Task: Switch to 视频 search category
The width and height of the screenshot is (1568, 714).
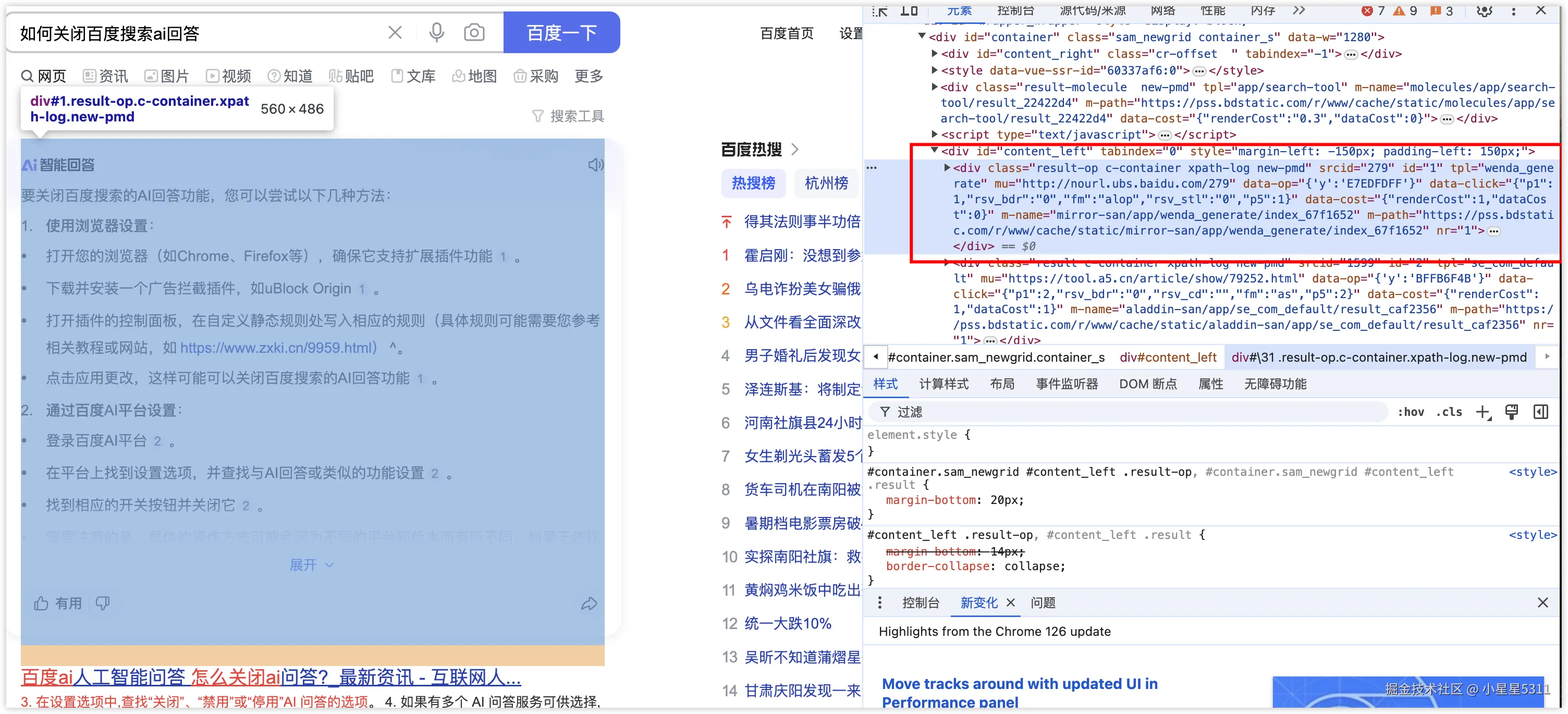Action: 229,76
